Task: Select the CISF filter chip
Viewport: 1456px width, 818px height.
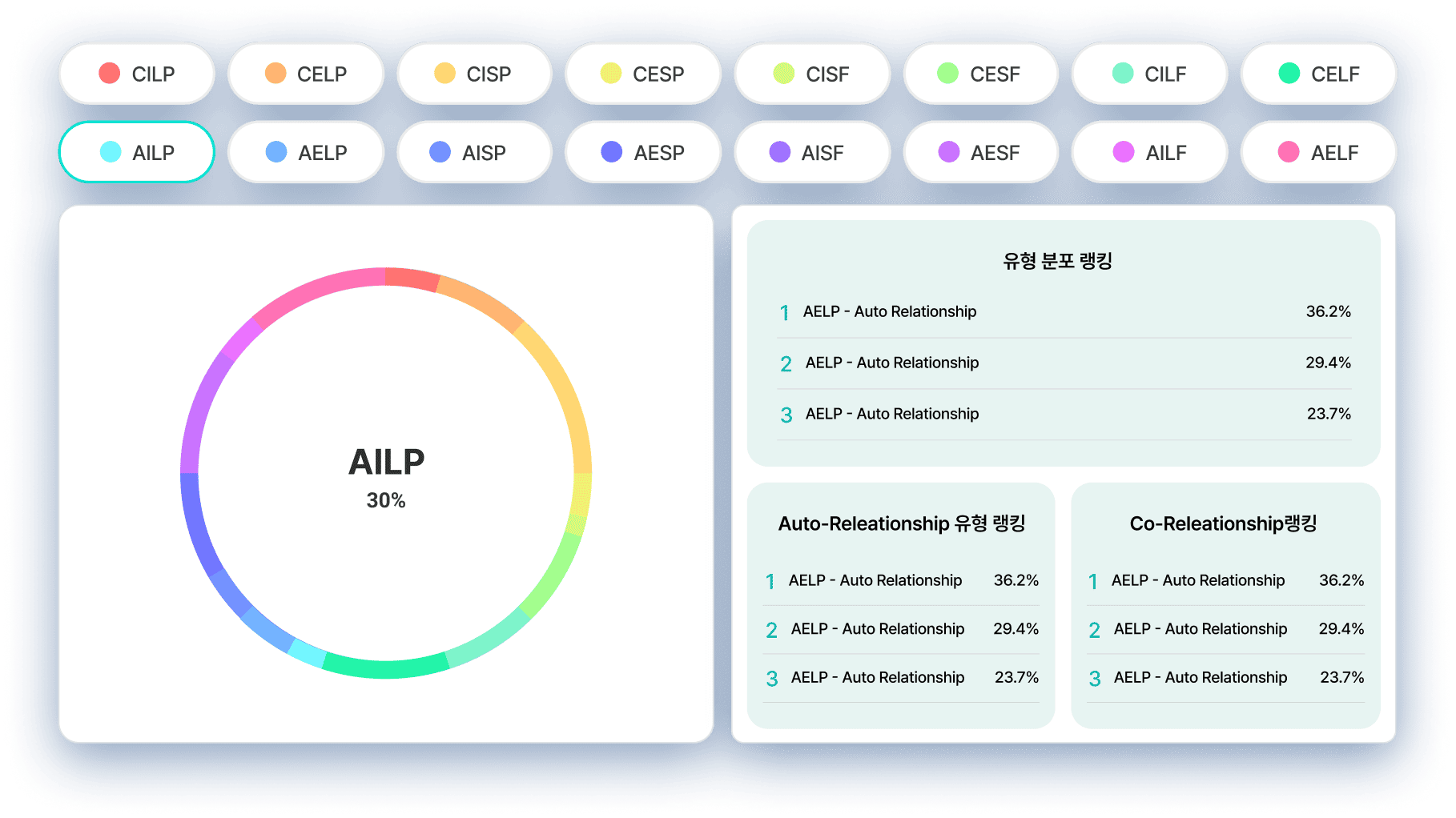Action: click(x=811, y=74)
